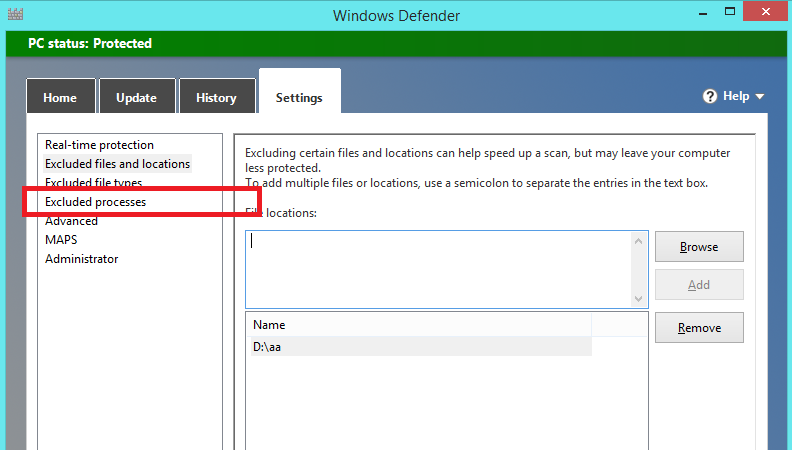Open Administrator settings

tap(81, 259)
